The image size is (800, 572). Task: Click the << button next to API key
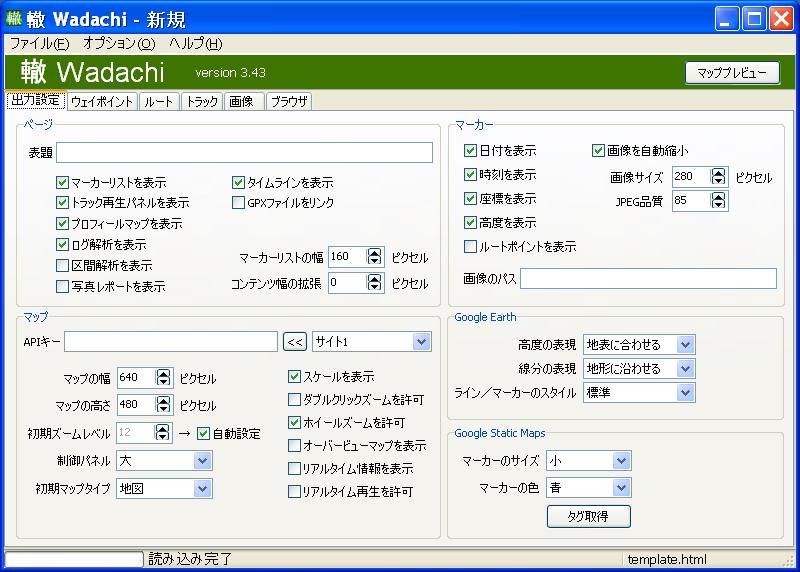click(295, 342)
